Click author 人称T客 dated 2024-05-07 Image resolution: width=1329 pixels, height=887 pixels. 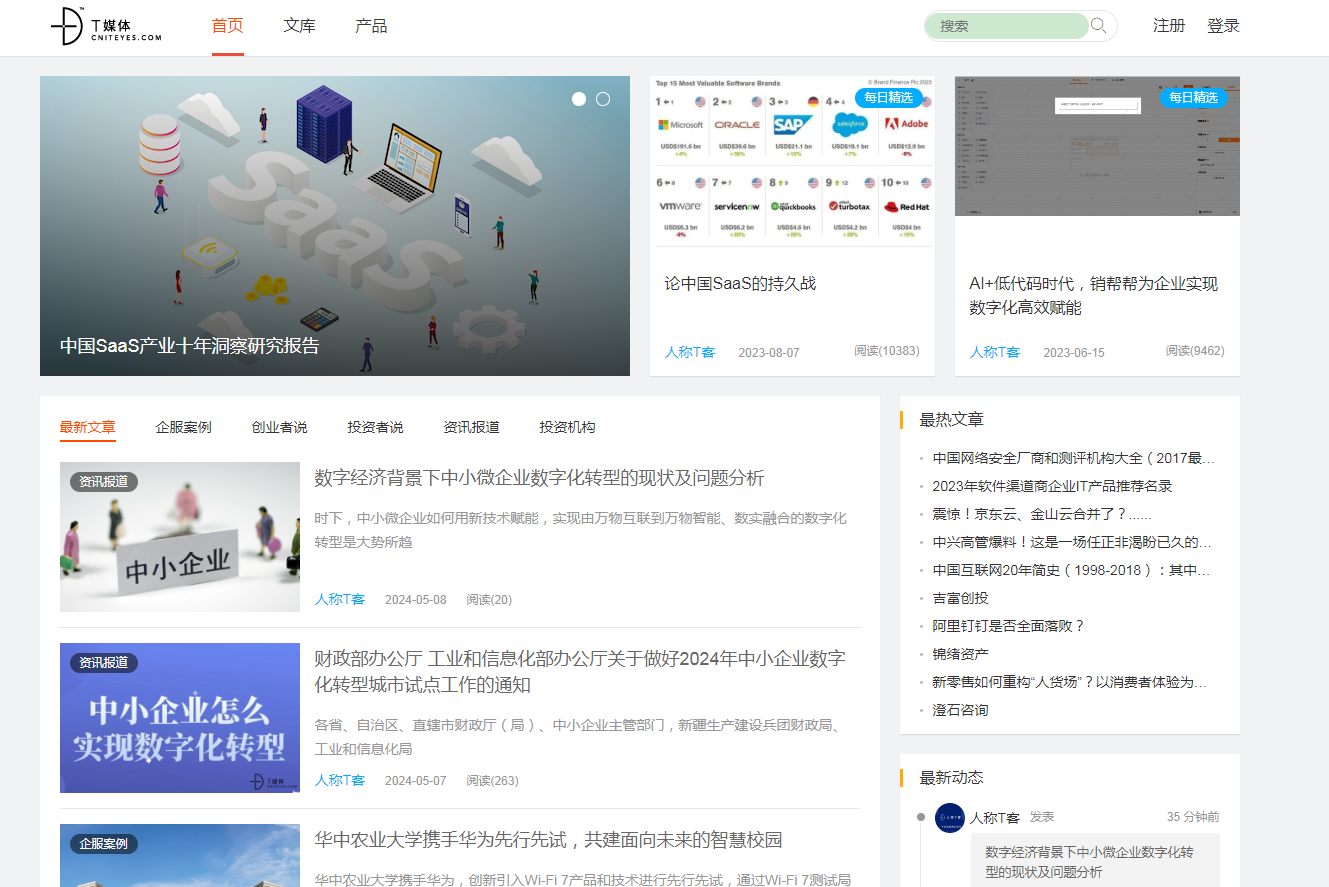[340, 780]
